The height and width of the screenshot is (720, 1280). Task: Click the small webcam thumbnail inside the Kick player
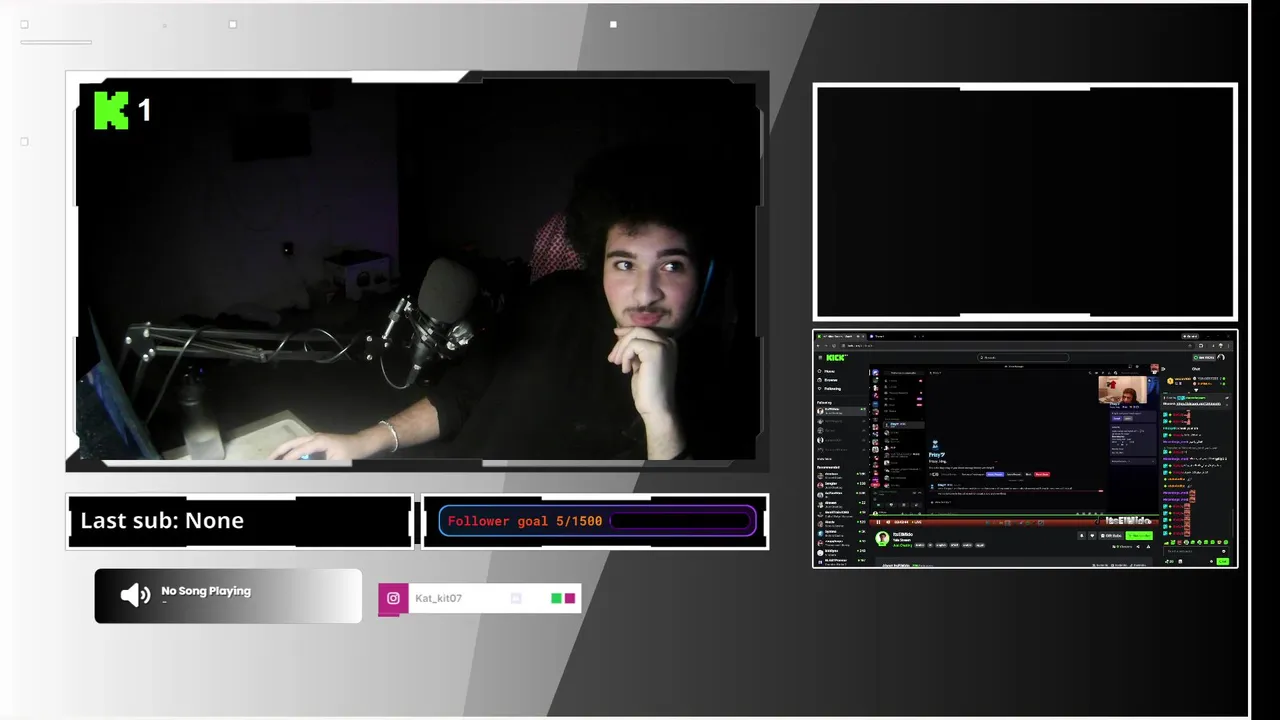[x=1123, y=389]
